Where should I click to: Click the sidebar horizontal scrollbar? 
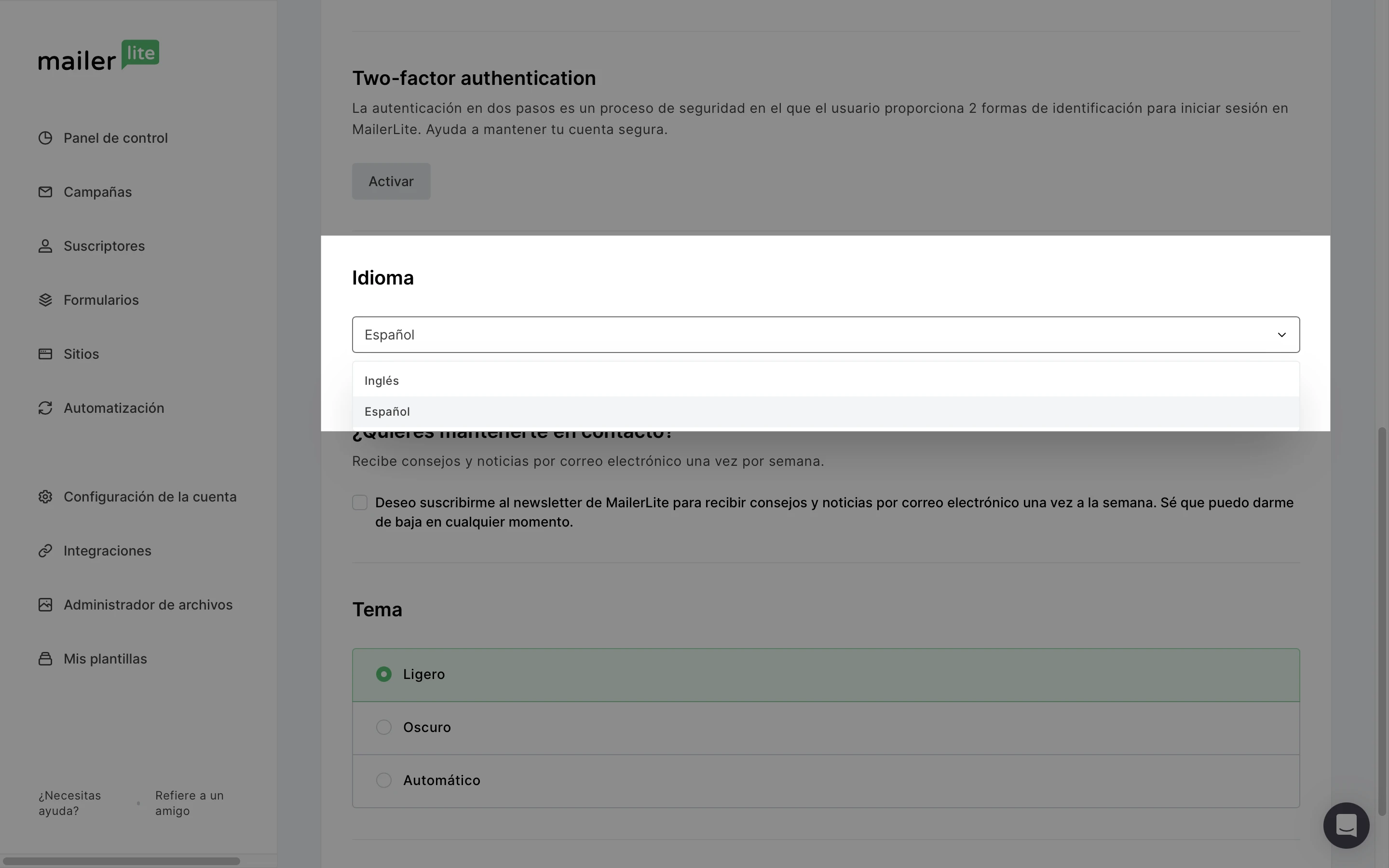121,861
